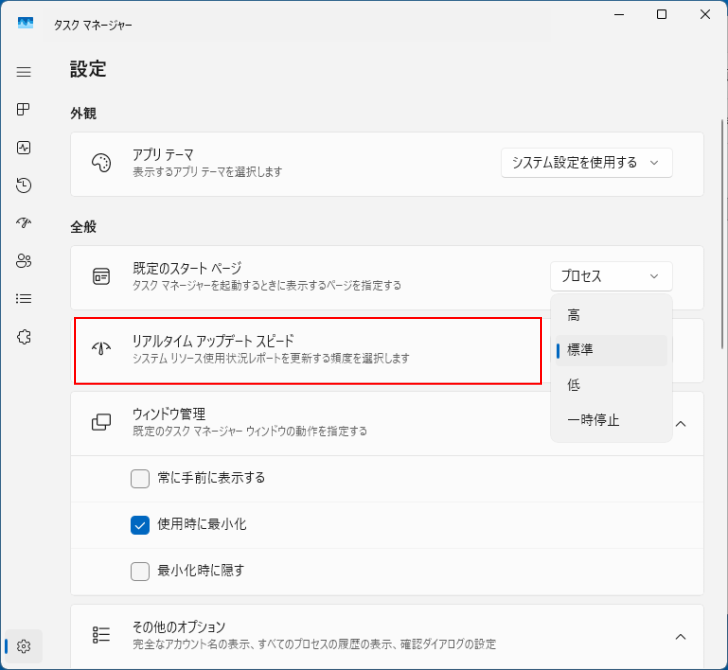
Task: Click the palette icon for アプリ テーマ
Action: coord(101,163)
